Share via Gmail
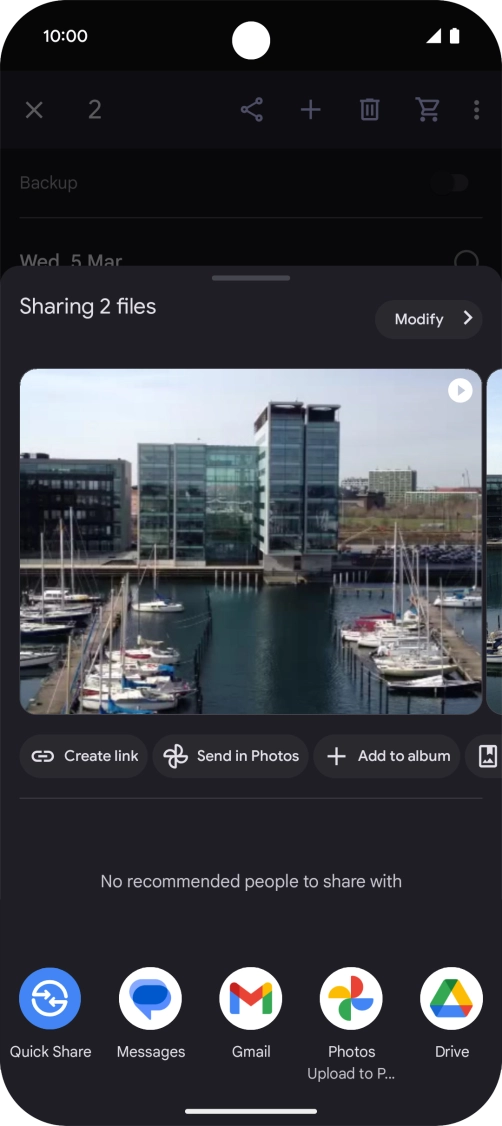502x1126 pixels. point(251,1013)
